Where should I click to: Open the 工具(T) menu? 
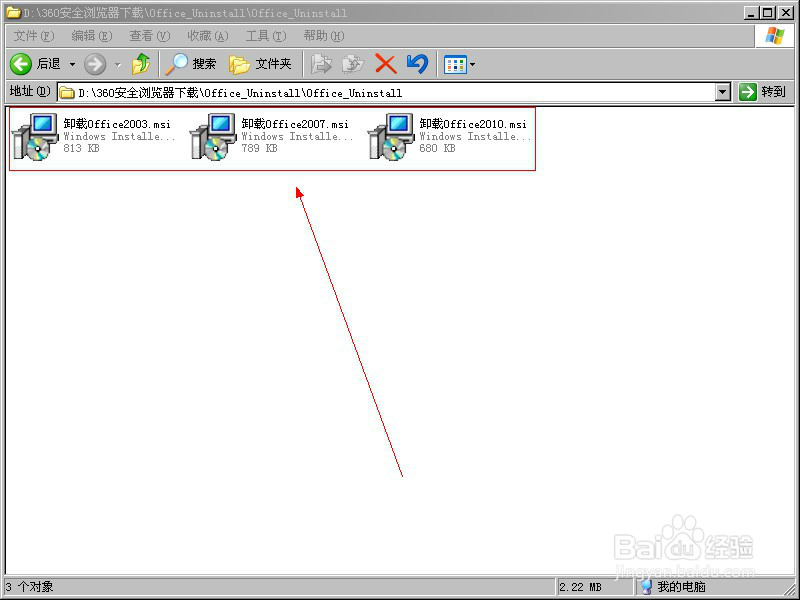[x=266, y=36]
